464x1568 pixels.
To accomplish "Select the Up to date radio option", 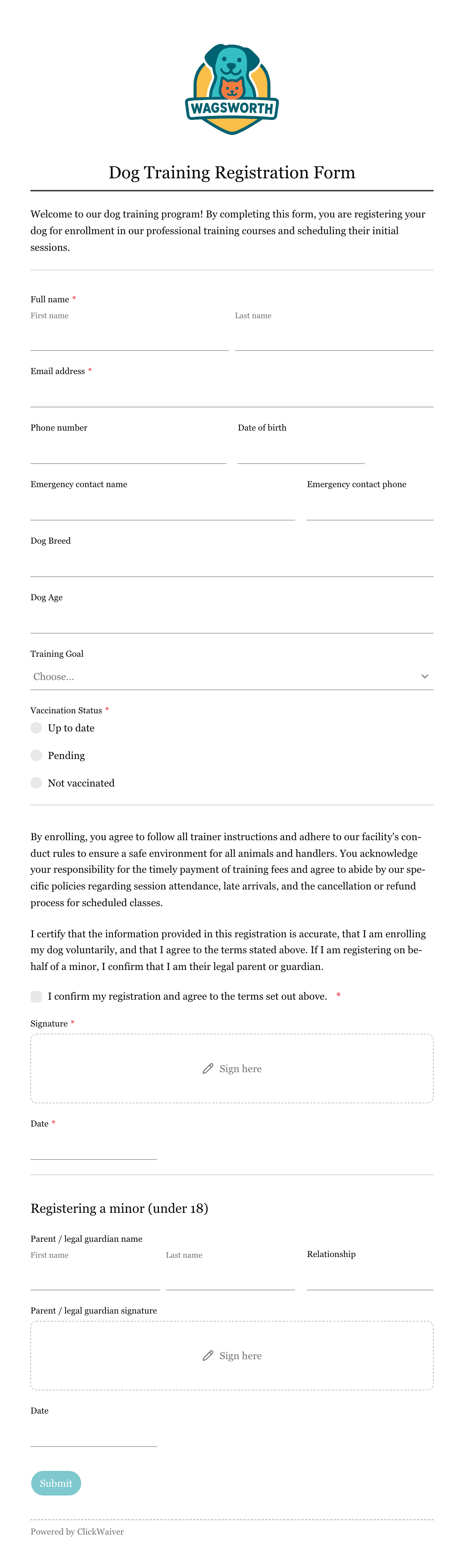I will click(37, 728).
